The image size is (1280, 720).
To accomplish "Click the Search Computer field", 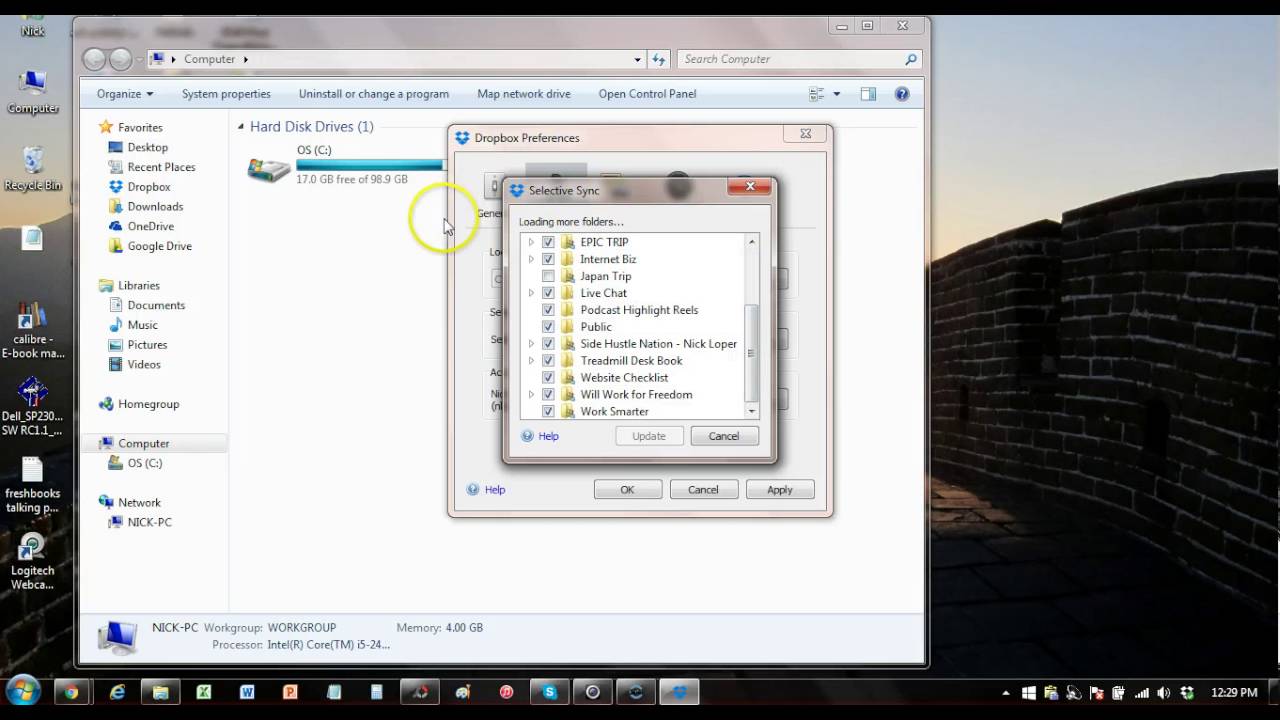I will coord(799,59).
